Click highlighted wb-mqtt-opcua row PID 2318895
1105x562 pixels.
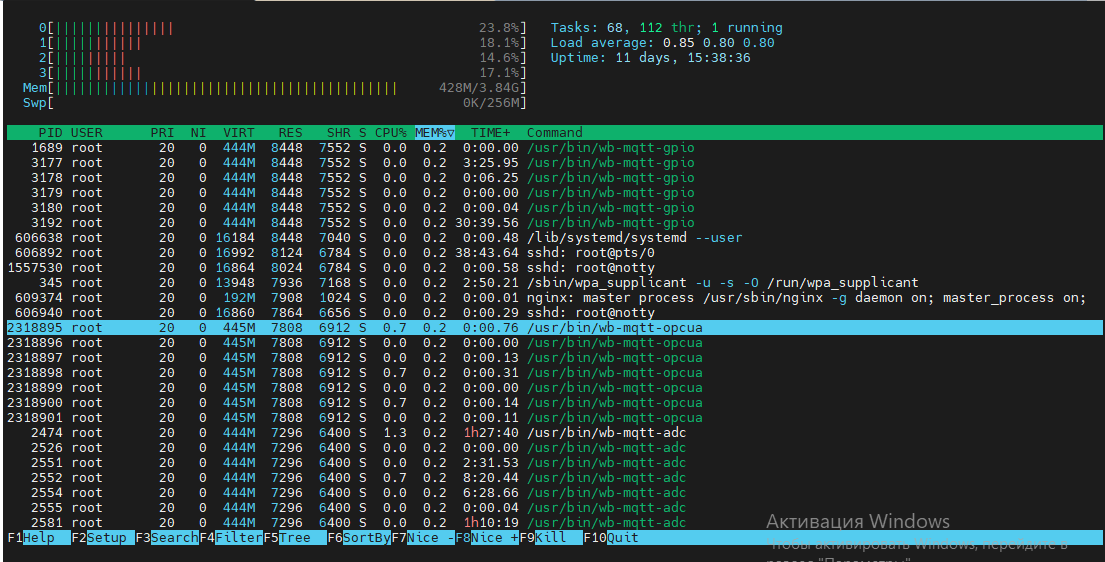click(555, 327)
